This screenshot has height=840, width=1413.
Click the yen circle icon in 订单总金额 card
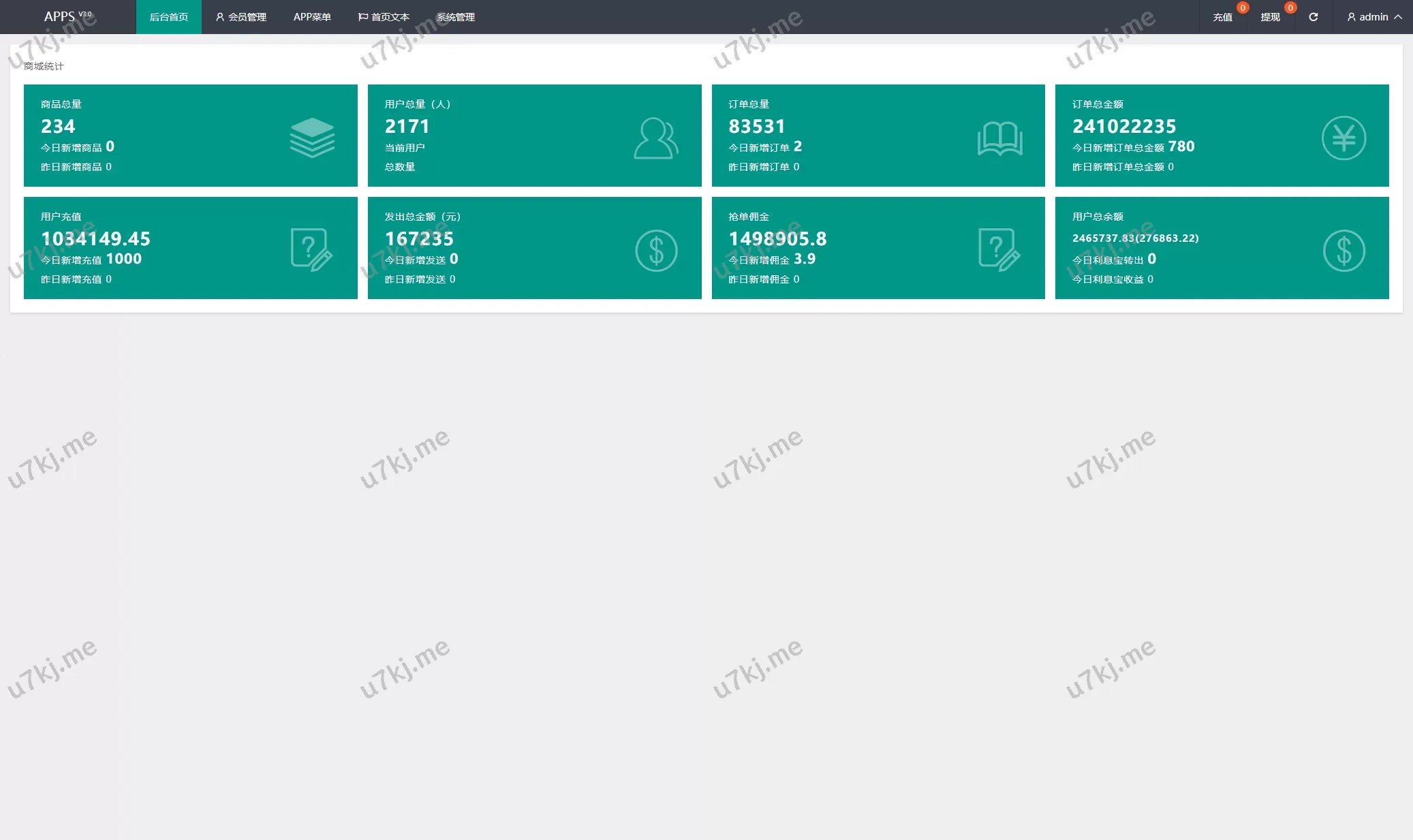(1344, 138)
